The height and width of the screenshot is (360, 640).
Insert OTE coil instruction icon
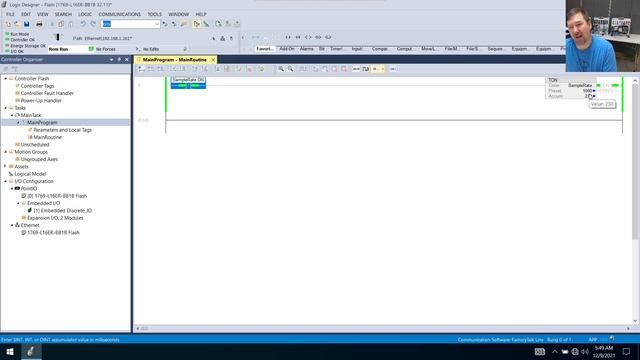[308, 37]
